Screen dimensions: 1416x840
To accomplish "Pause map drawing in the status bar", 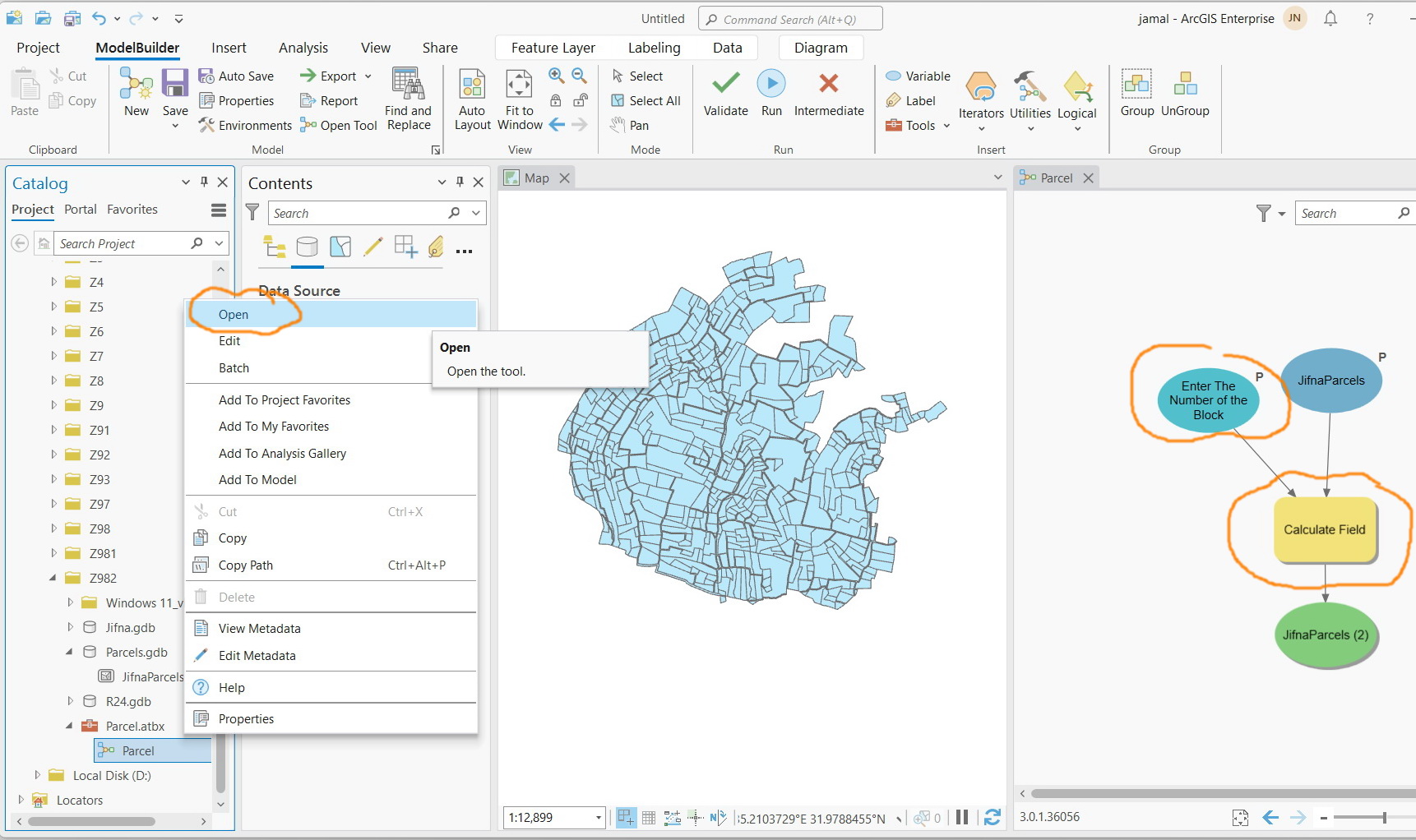I will click(x=962, y=818).
